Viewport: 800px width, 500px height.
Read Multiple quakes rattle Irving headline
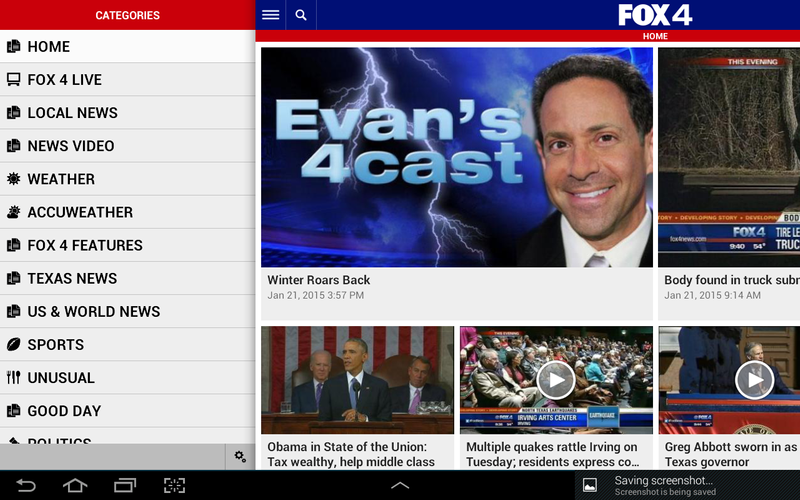(553, 454)
